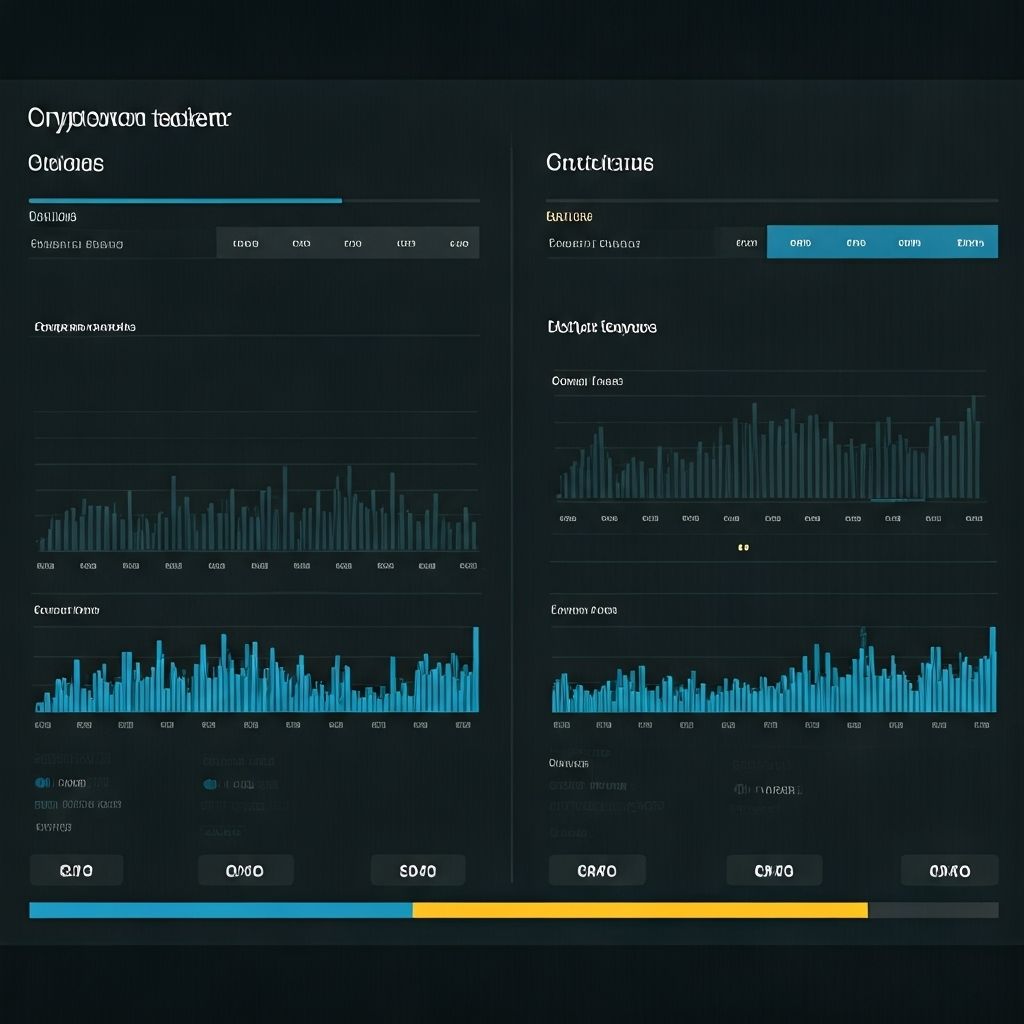1024x1024 pixels.
Task: Click the yellow pagination dots below the chart
Action: (743, 547)
